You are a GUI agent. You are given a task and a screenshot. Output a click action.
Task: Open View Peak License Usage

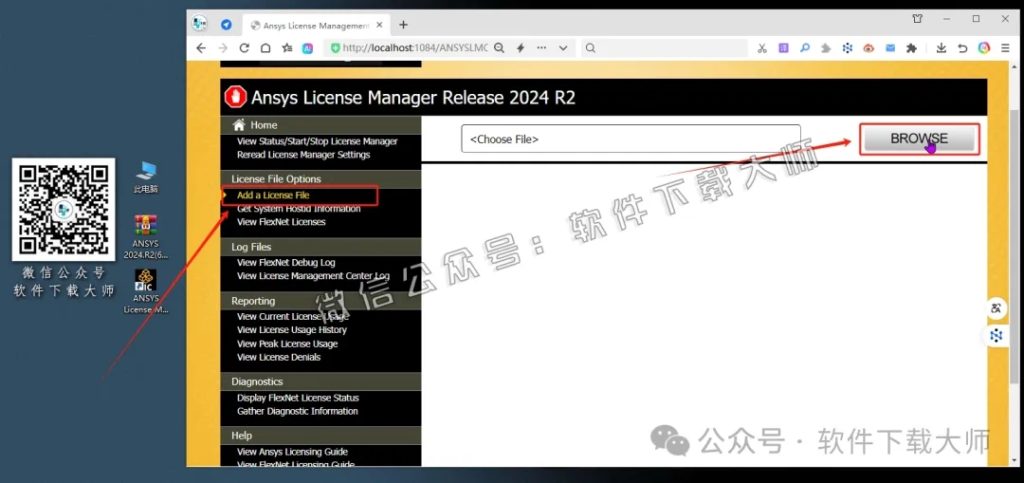(x=287, y=343)
